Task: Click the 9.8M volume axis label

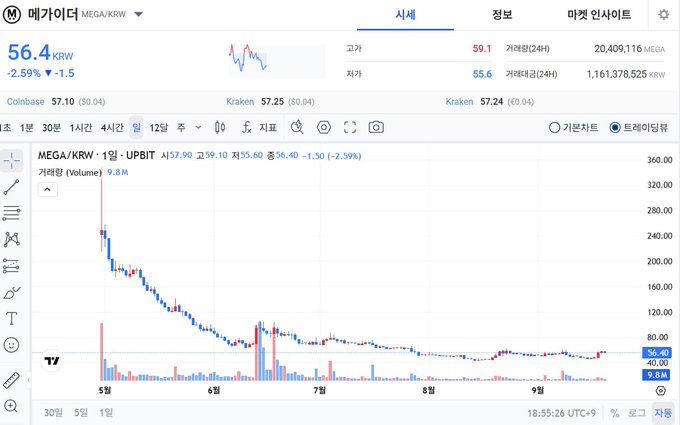Action: point(657,375)
